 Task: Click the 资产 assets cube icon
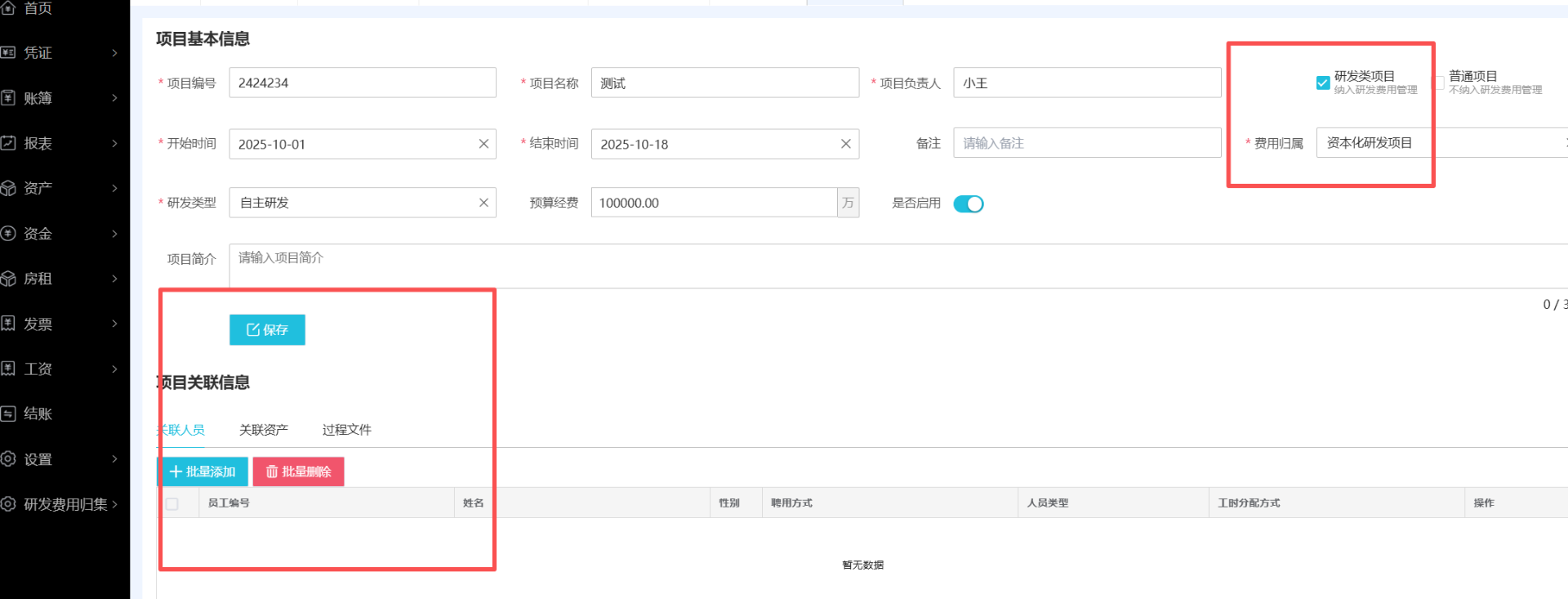(8, 189)
